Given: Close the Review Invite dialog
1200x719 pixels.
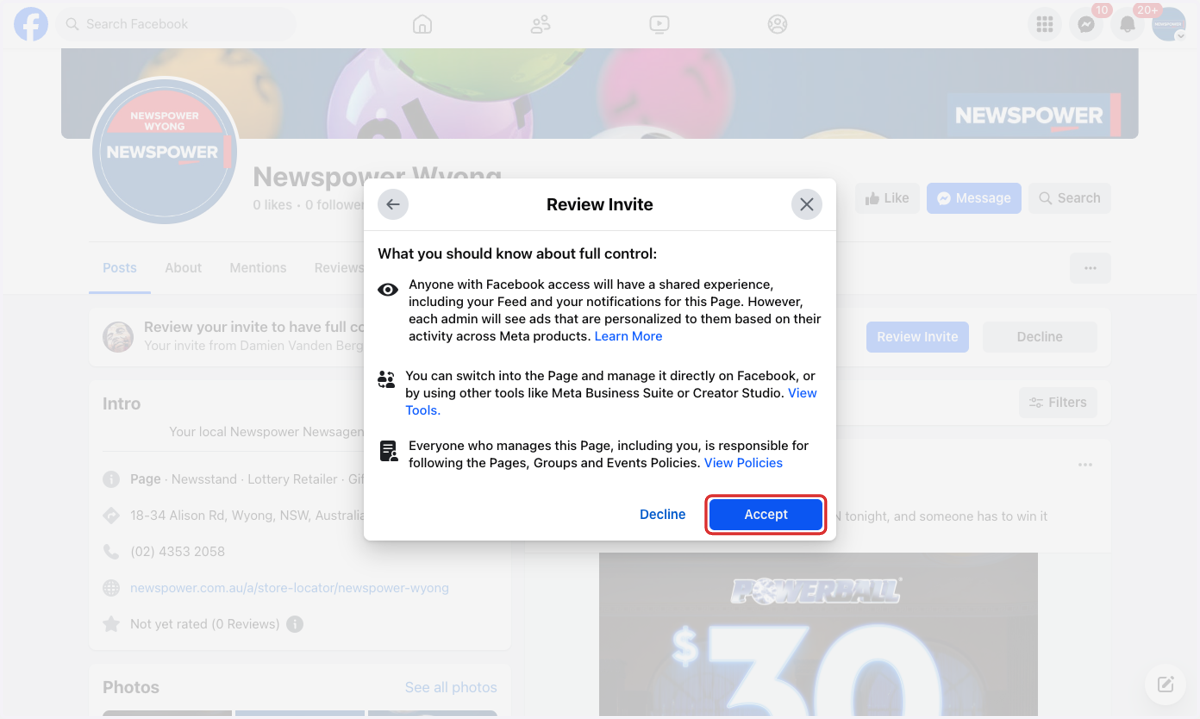Looking at the screenshot, I should pos(807,204).
